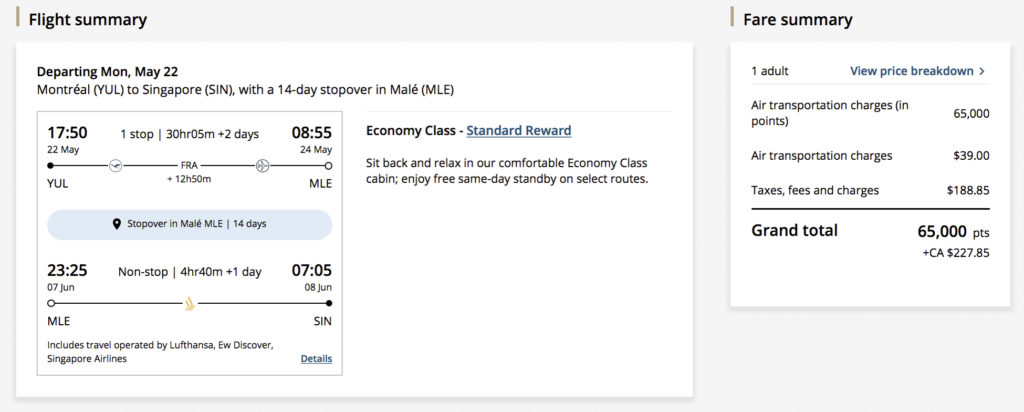Click the View price breakdown link
The height and width of the screenshot is (412, 1024).
pos(911,71)
